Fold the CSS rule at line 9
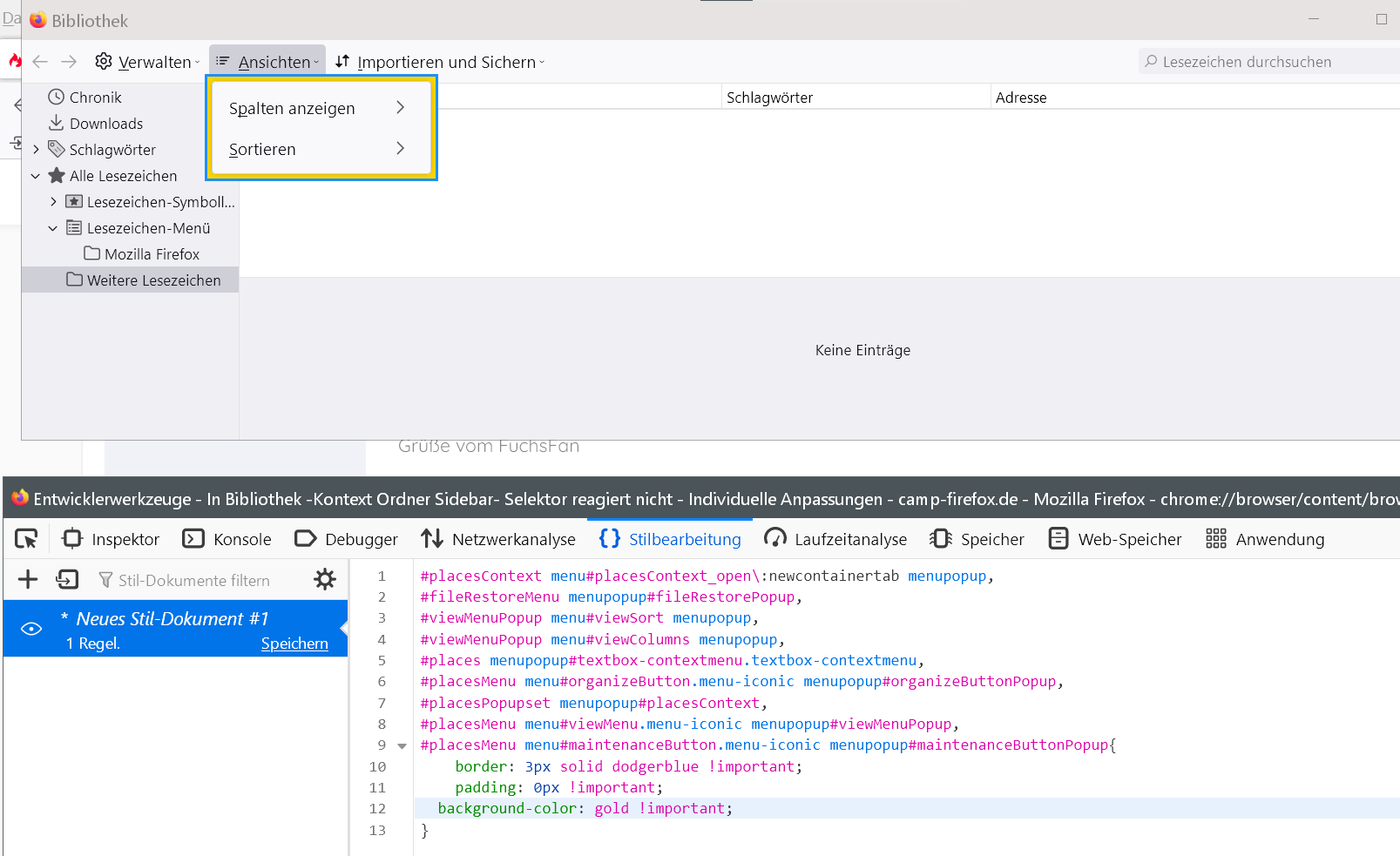Viewport: 1400px width, 856px height. coord(402,746)
